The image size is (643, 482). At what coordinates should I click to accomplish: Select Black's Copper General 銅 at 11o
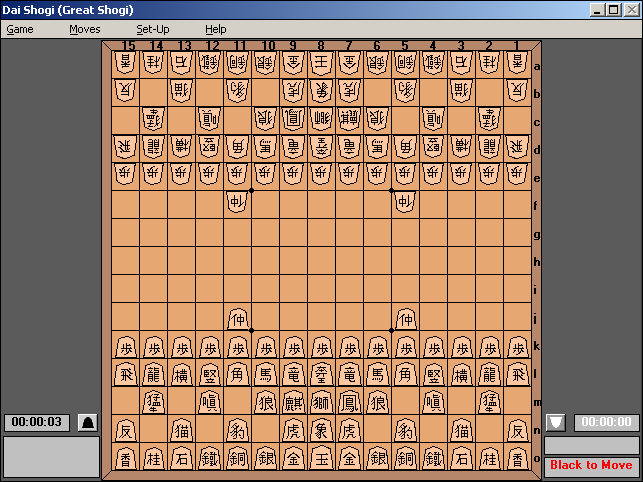(x=237, y=458)
